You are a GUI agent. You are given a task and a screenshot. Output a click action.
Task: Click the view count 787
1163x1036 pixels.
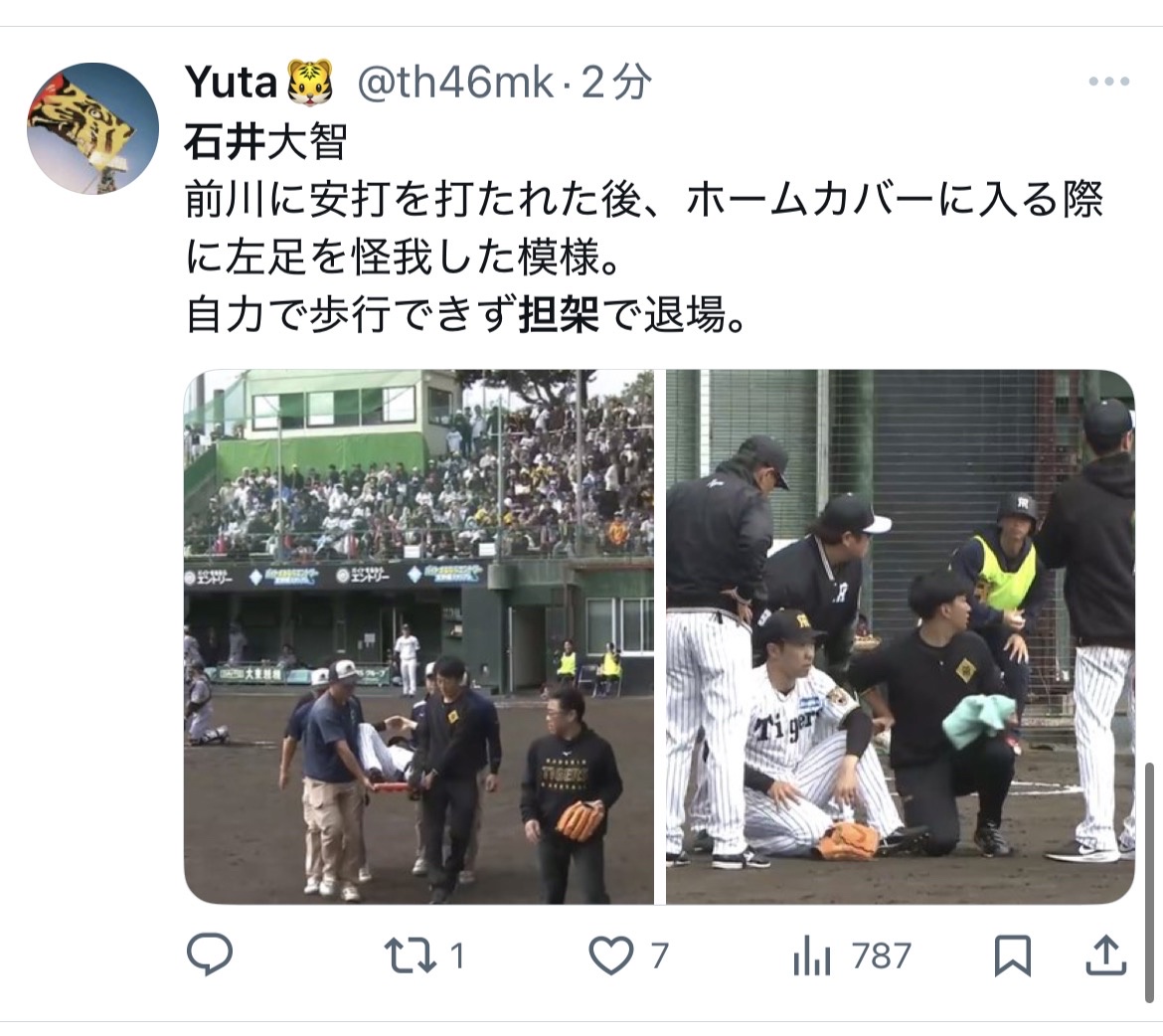pyautogui.click(x=881, y=955)
